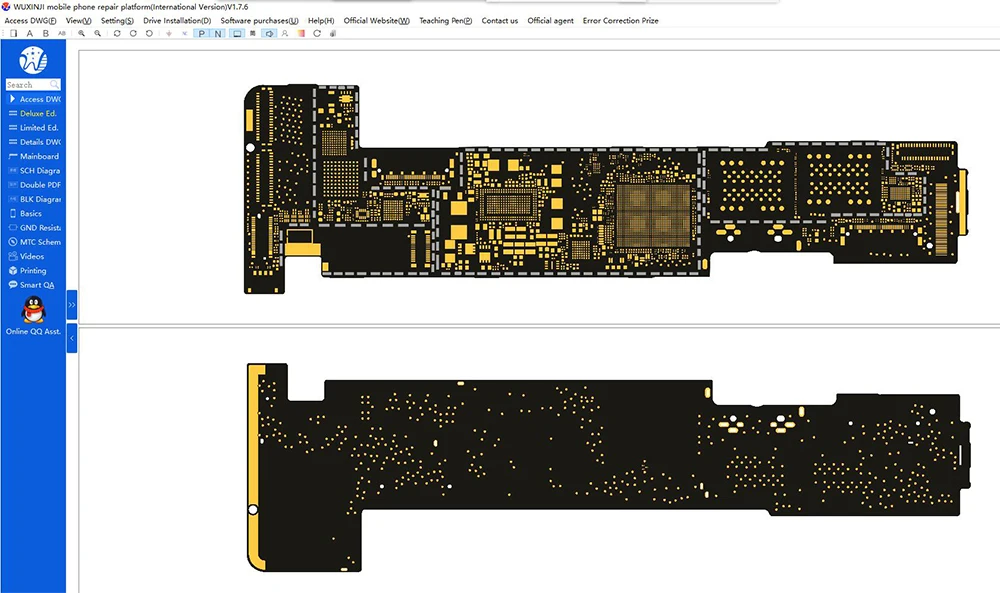
Task: Click the large quad-grid CPU chip on top board
Action: click(x=653, y=216)
